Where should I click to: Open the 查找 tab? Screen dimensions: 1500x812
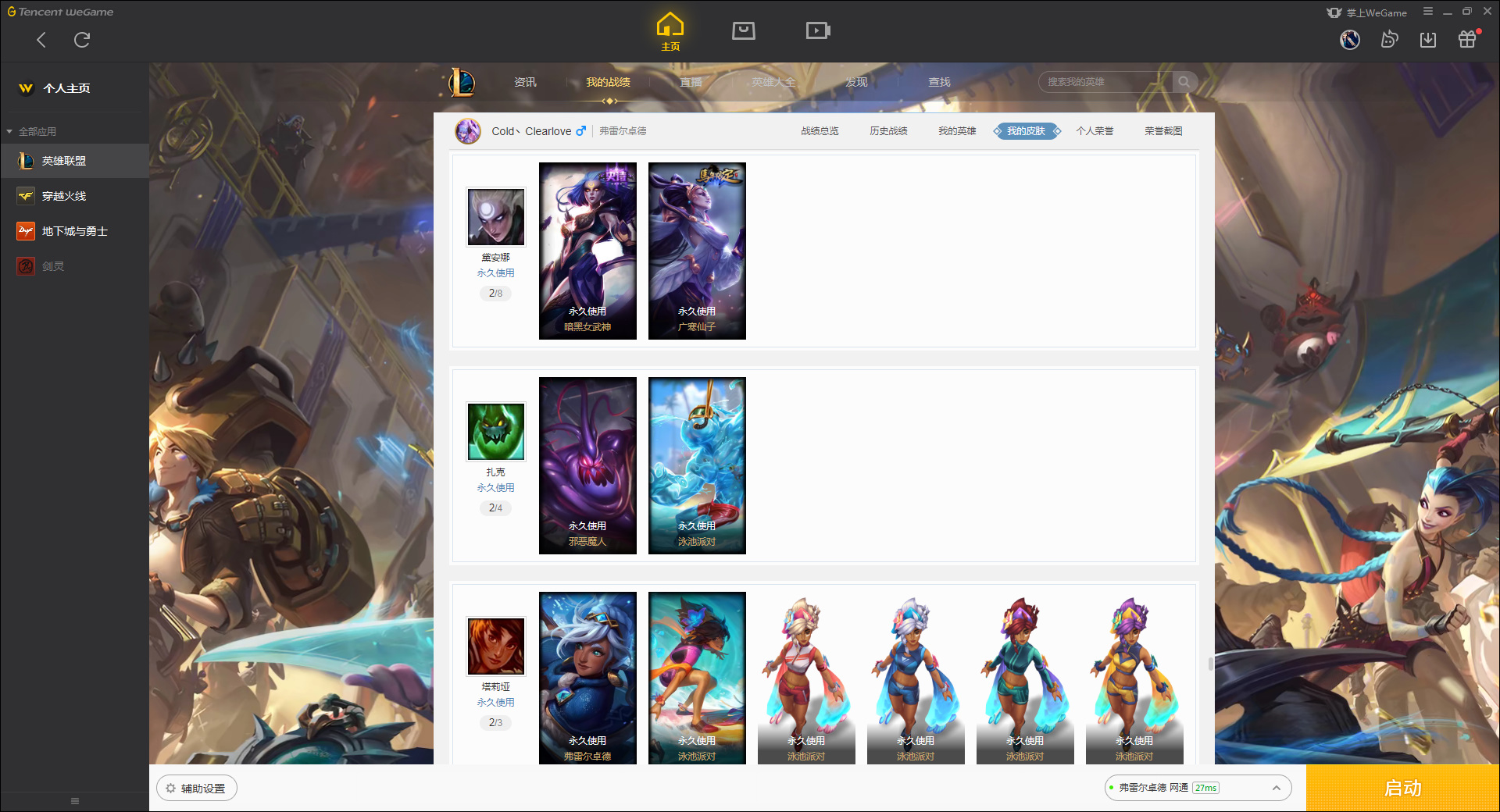click(939, 82)
